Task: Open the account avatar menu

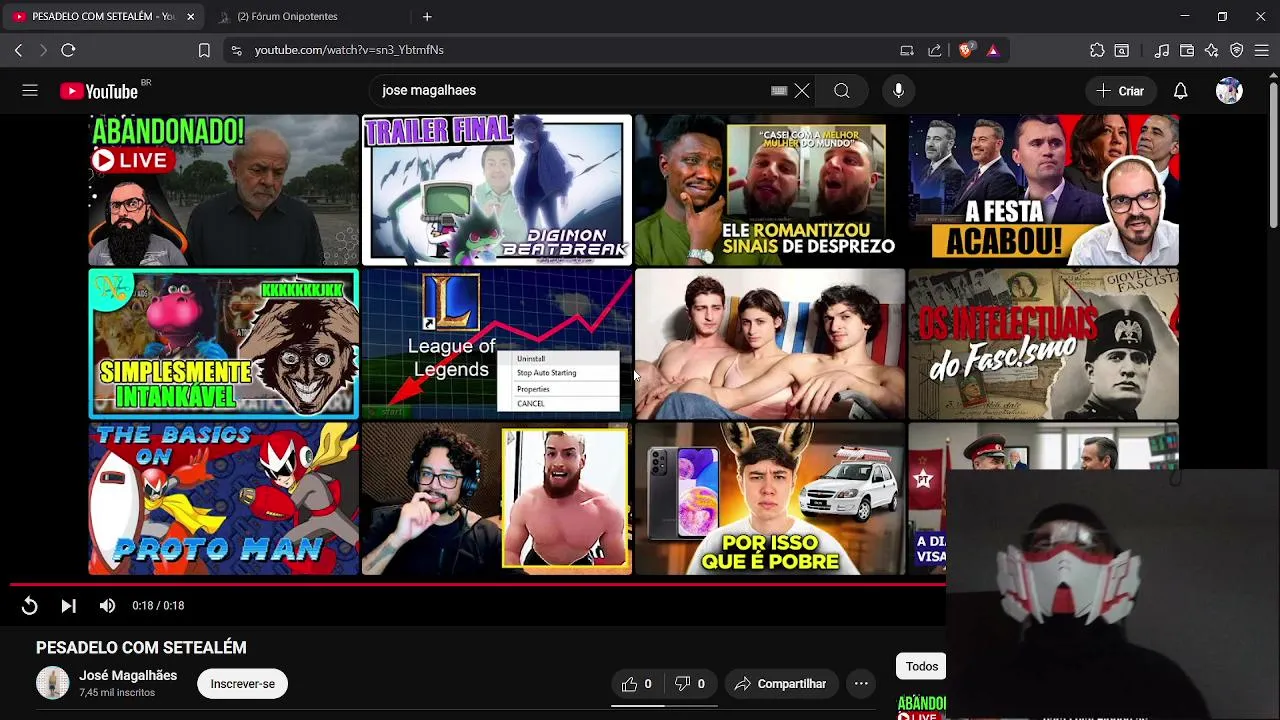Action: point(1229,91)
